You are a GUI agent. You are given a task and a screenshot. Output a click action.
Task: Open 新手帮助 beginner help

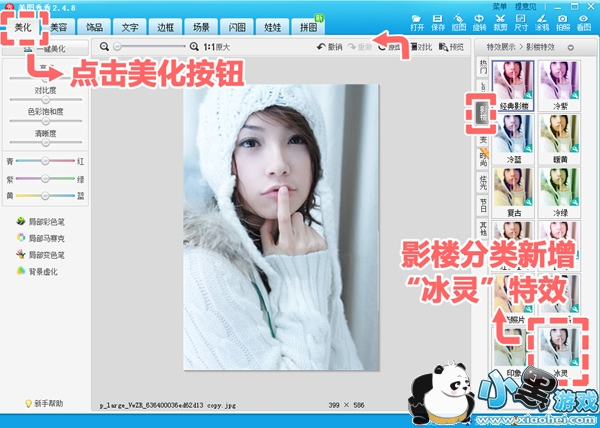coord(44,403)
